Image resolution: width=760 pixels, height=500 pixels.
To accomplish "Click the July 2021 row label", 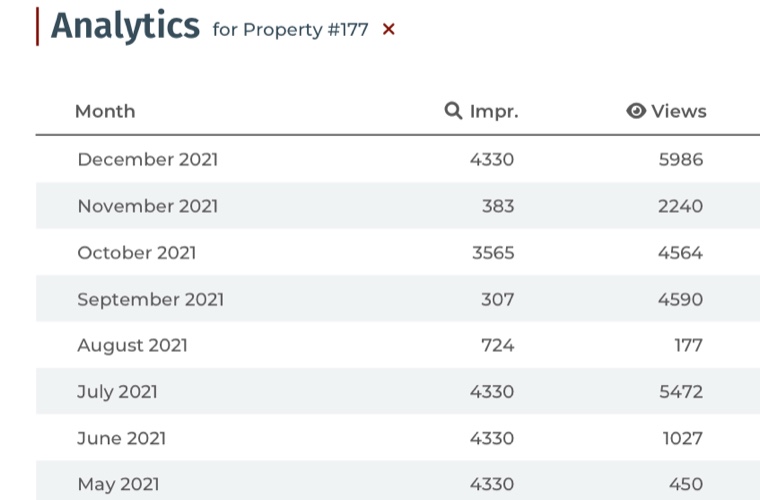I will pyautogui.click(x=117, y=392).
